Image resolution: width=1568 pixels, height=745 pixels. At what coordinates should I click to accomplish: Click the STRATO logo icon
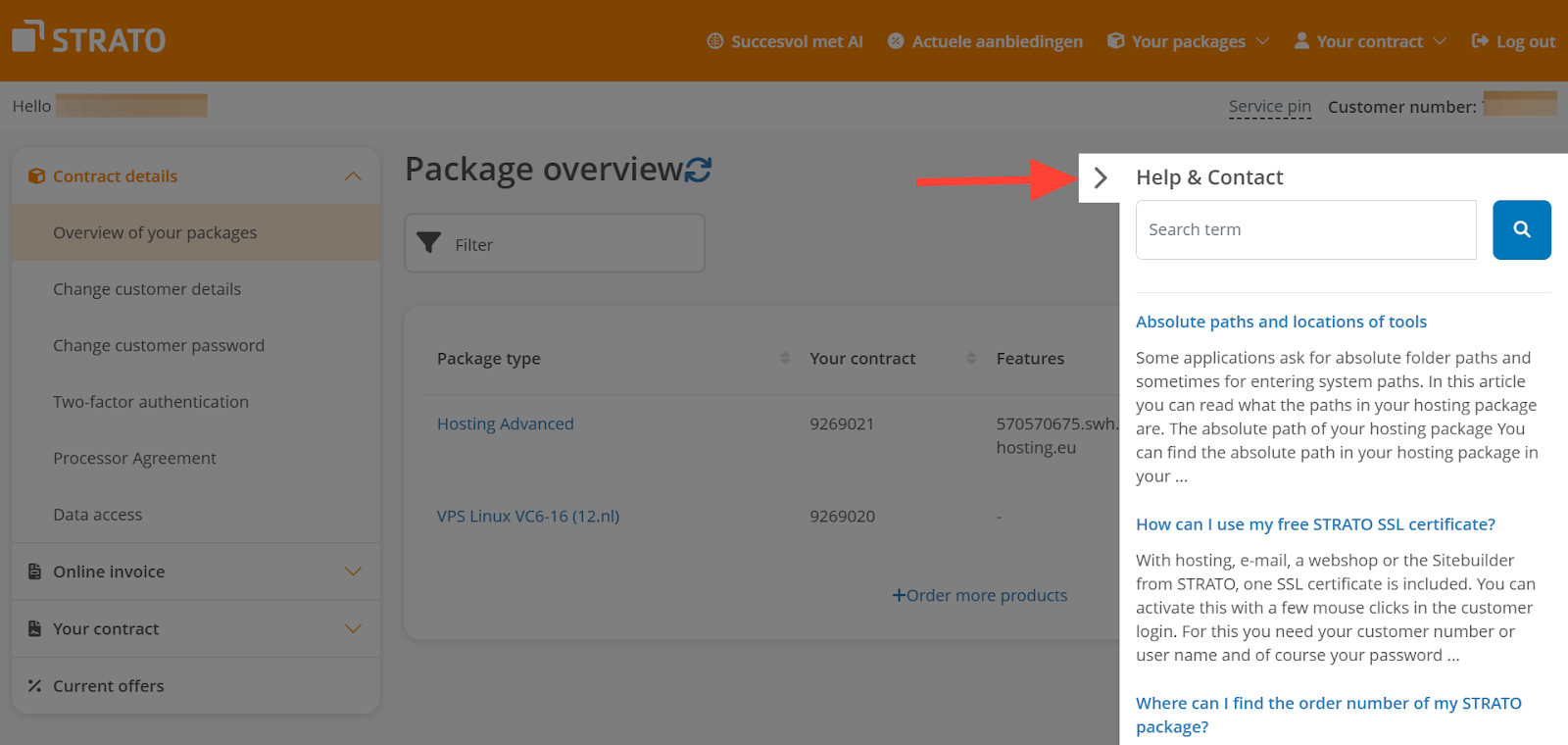(x=28, y=36)
